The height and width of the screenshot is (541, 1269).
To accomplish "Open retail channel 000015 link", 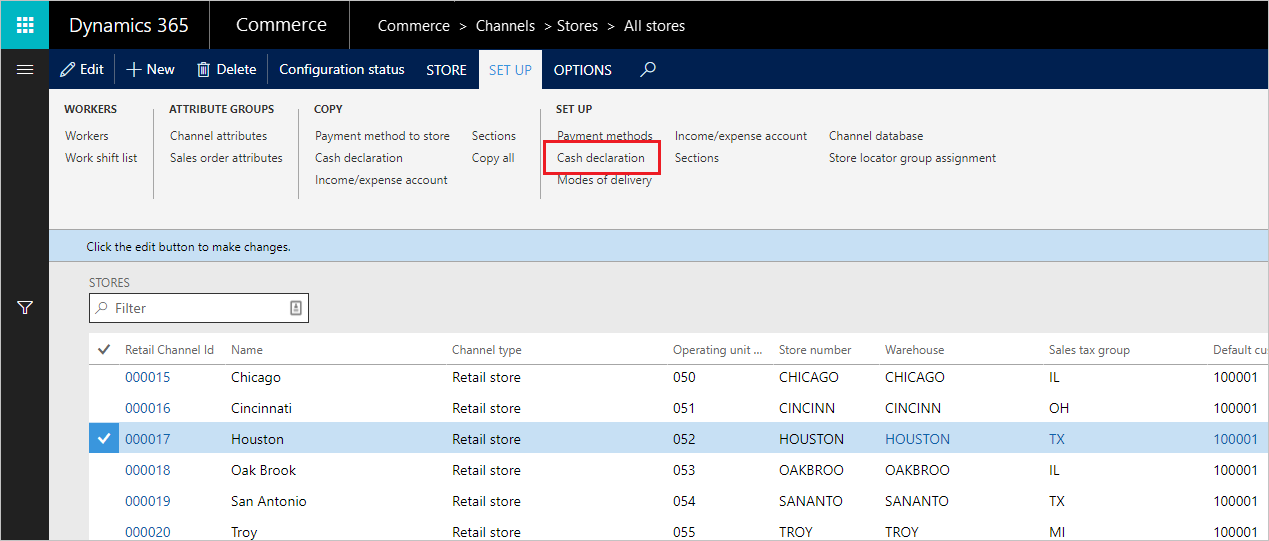I will point(148,377).
